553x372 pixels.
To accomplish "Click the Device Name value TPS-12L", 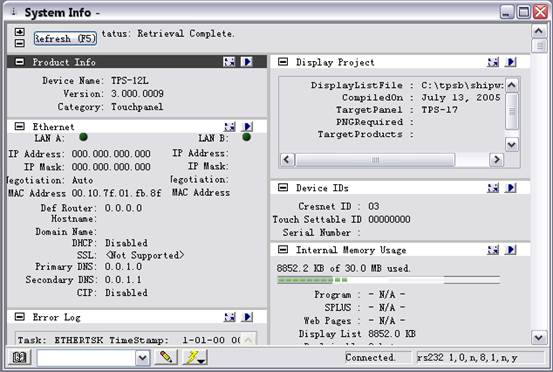I will coord(129,81).
